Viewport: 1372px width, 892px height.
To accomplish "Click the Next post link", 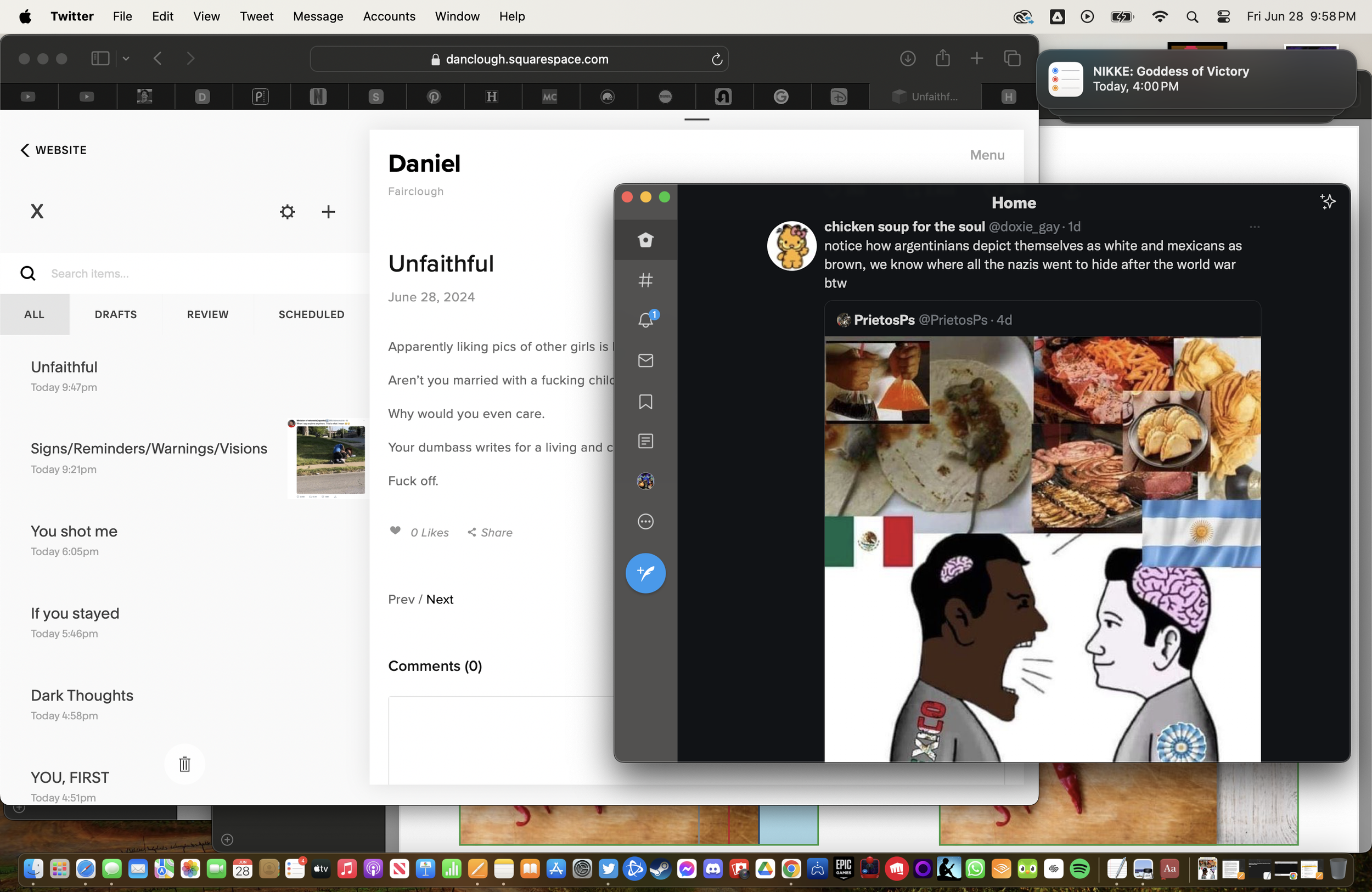I will point(439,599).
